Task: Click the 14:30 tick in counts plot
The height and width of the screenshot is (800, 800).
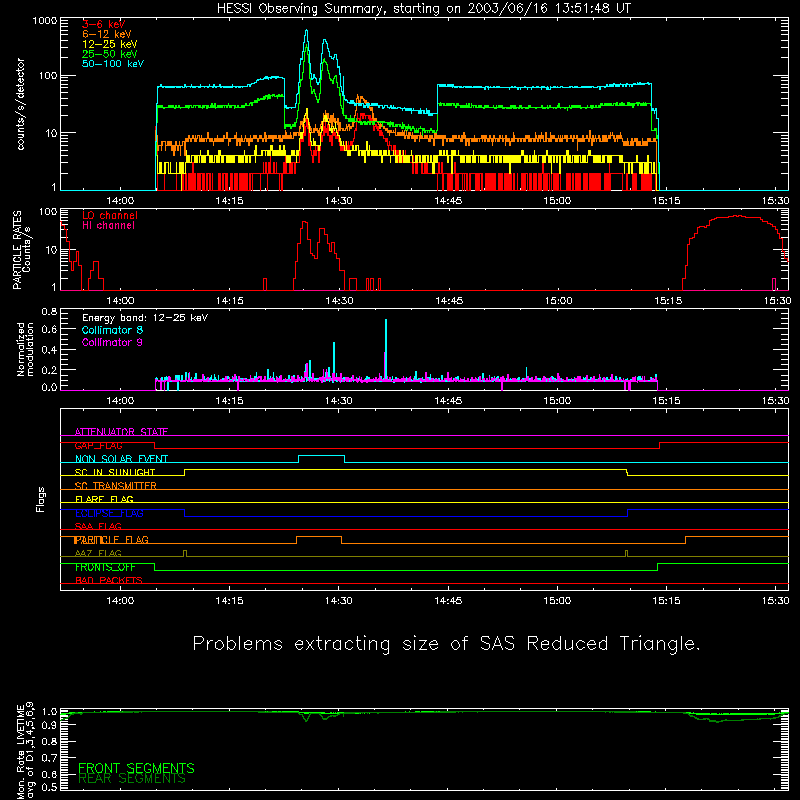Action: [x=339, y=201]
